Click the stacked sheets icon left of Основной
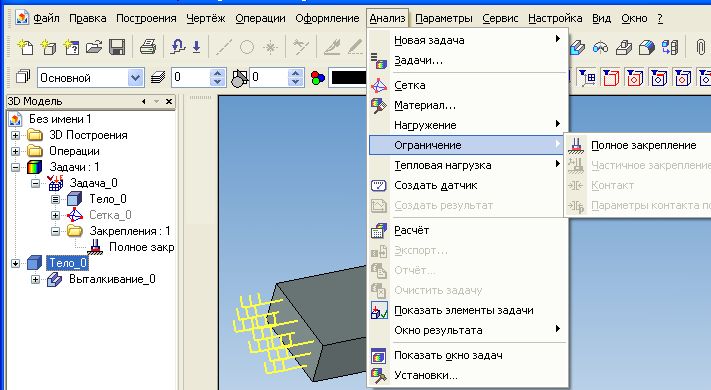This screenshot has width=711, height=390. pyautogui.click(x=23, y=77)
